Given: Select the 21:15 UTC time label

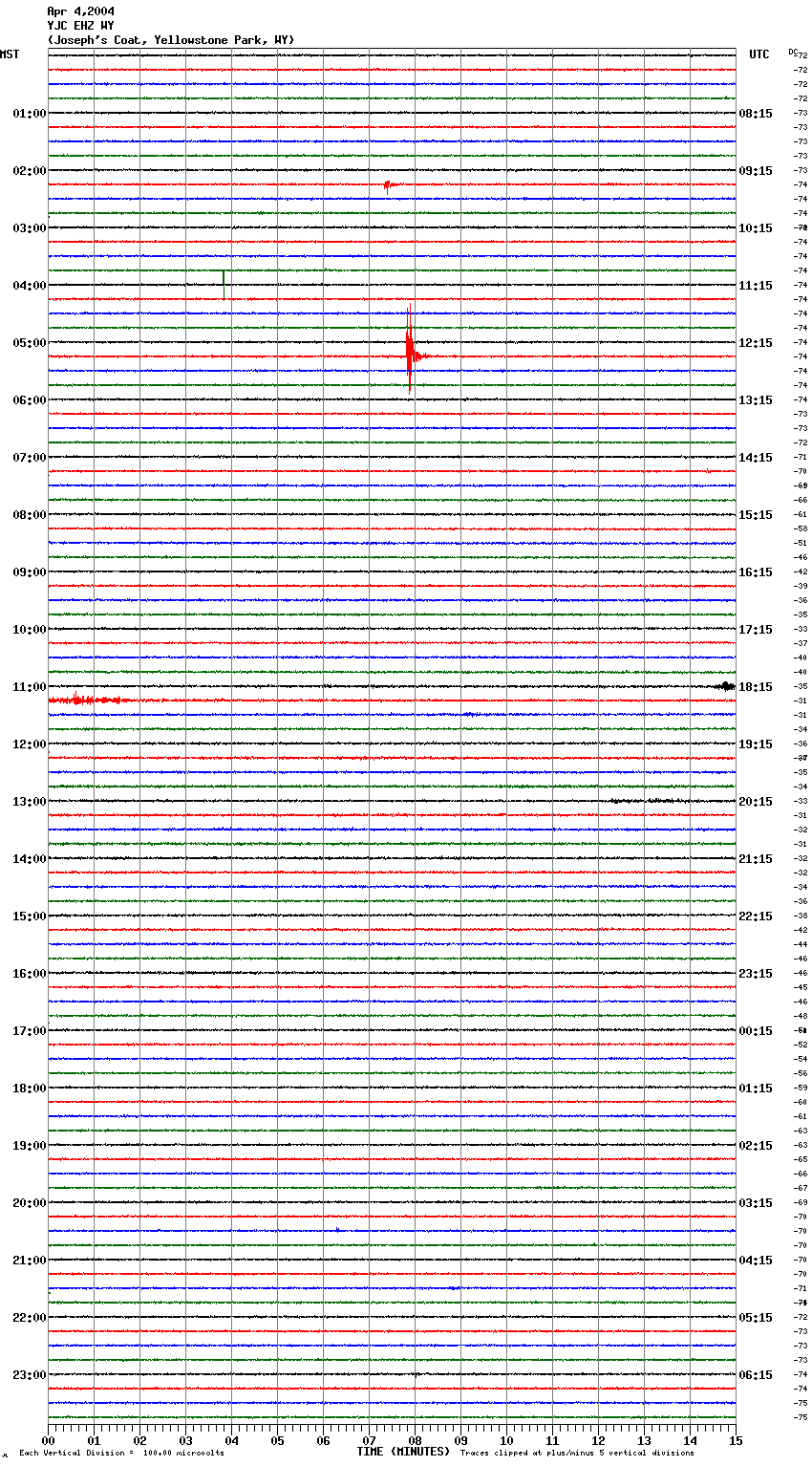Looking at the screenshot, I should 756,859.
